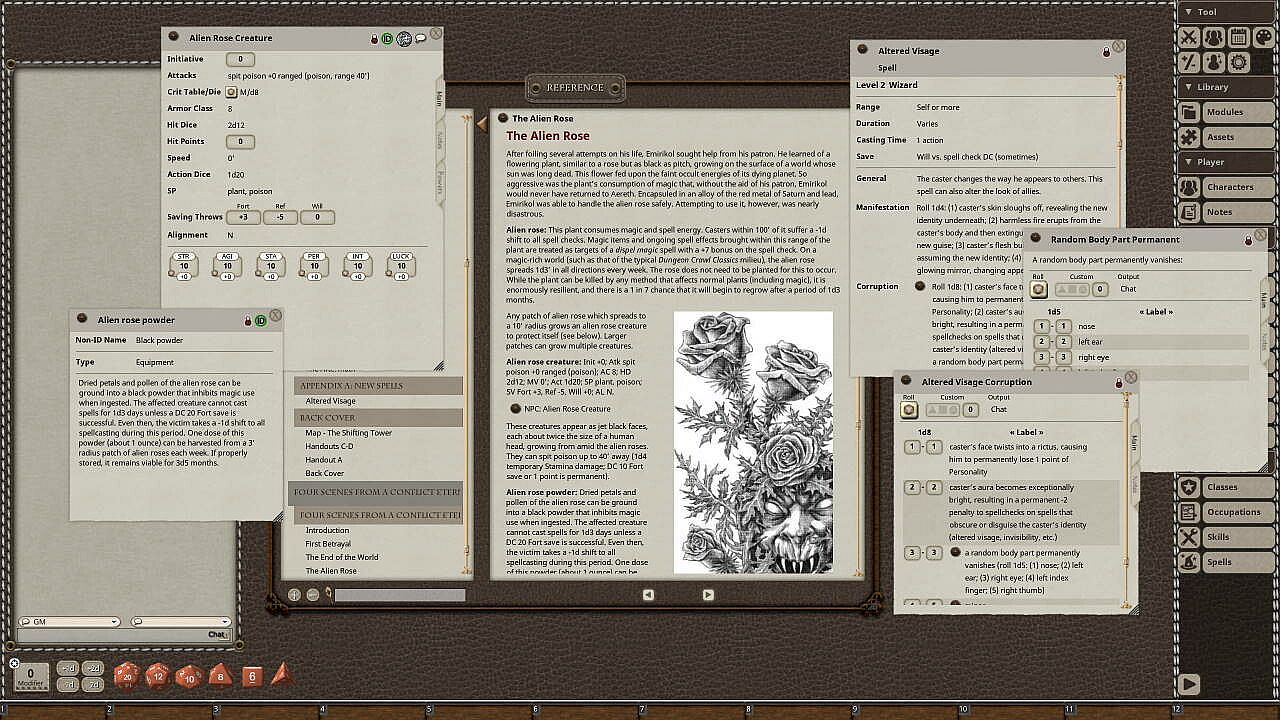Open the Colors palette tool
This screenshot has width=1280, height=720.
click(1264, 37)
